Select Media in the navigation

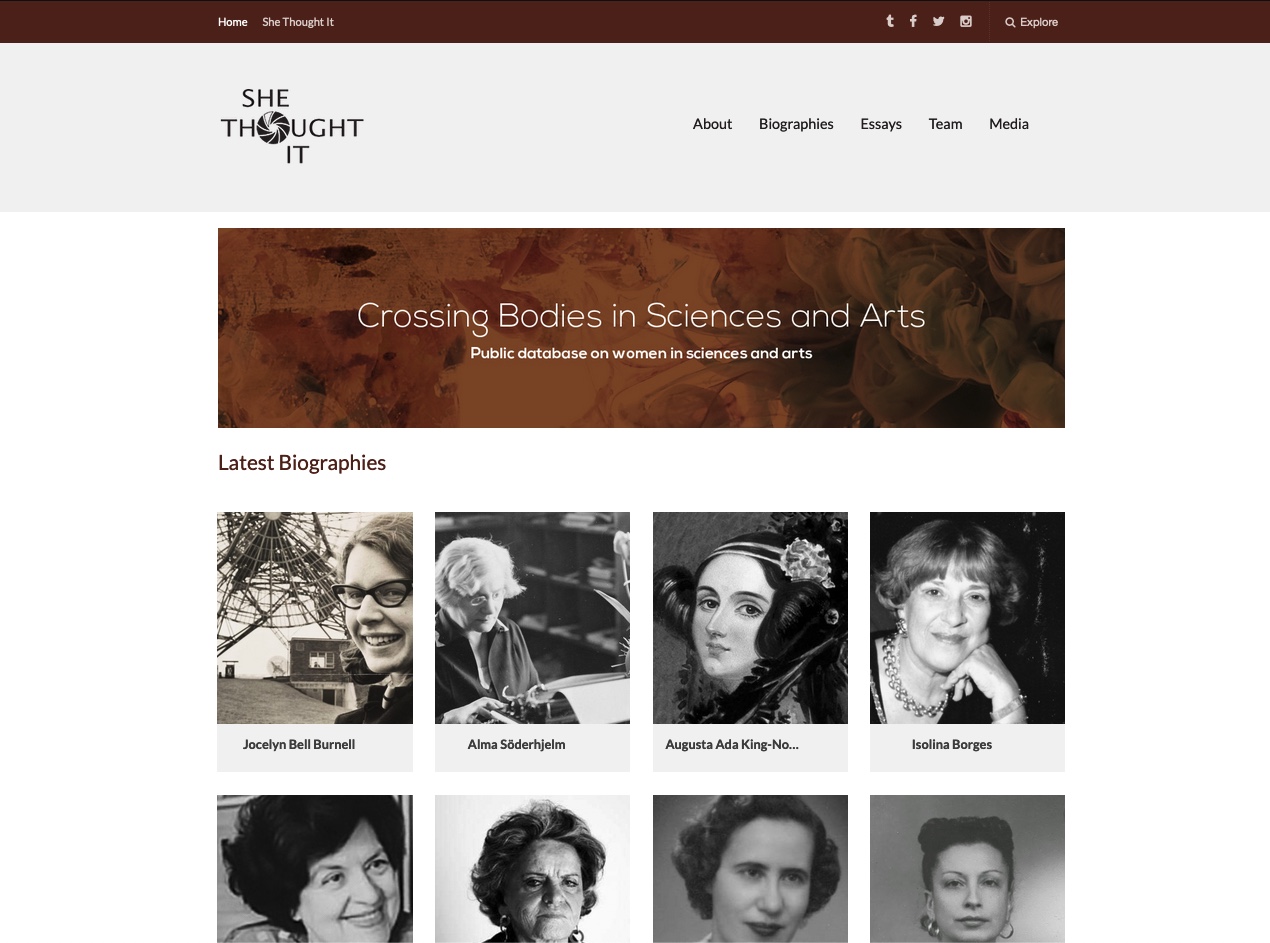[1009, 124]
